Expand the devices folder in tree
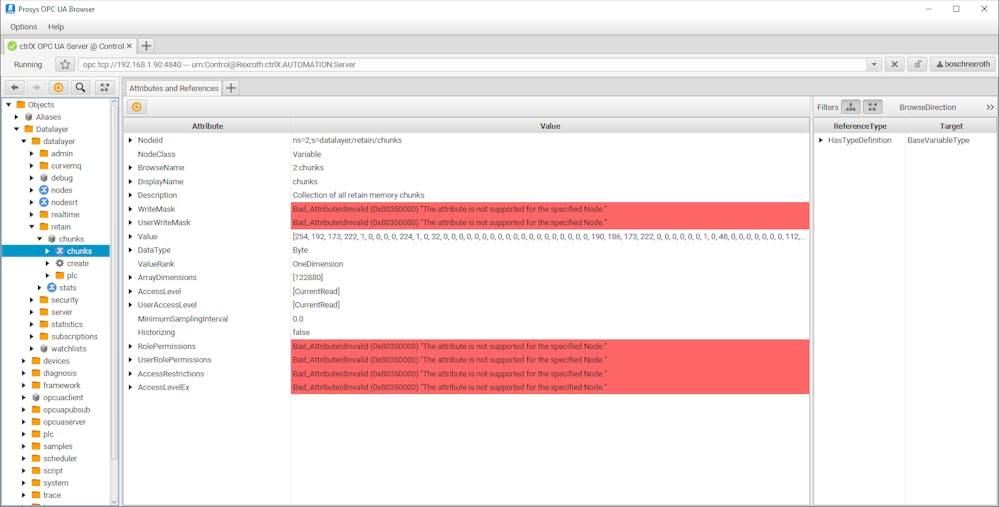 click(24, 361)
